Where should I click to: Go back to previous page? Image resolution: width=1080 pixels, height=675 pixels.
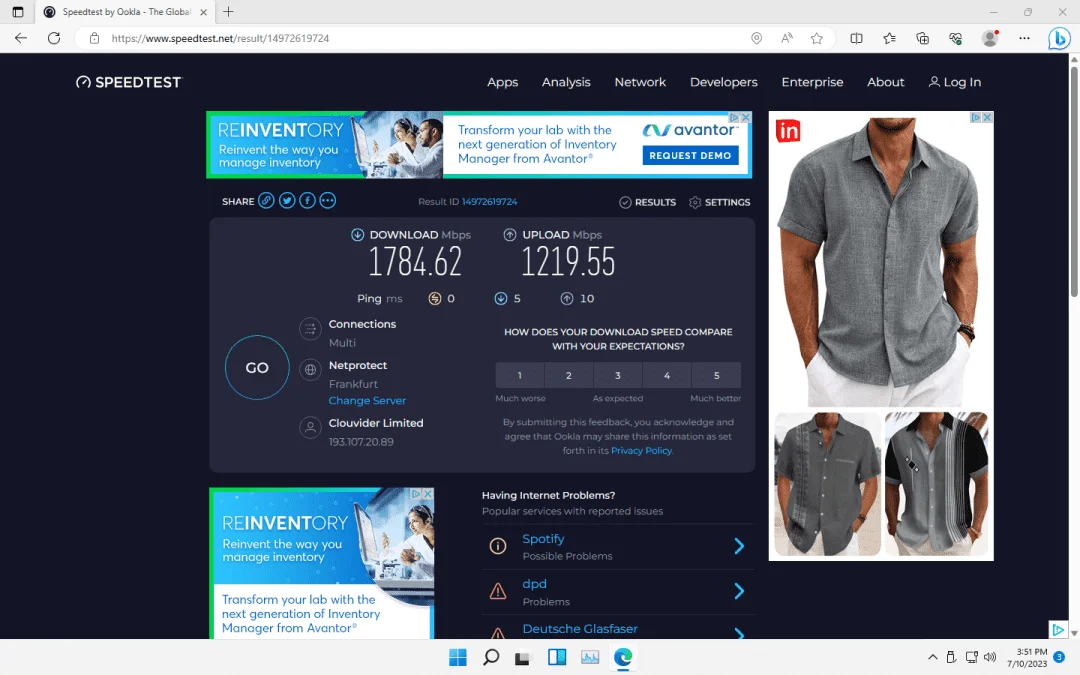21,38
